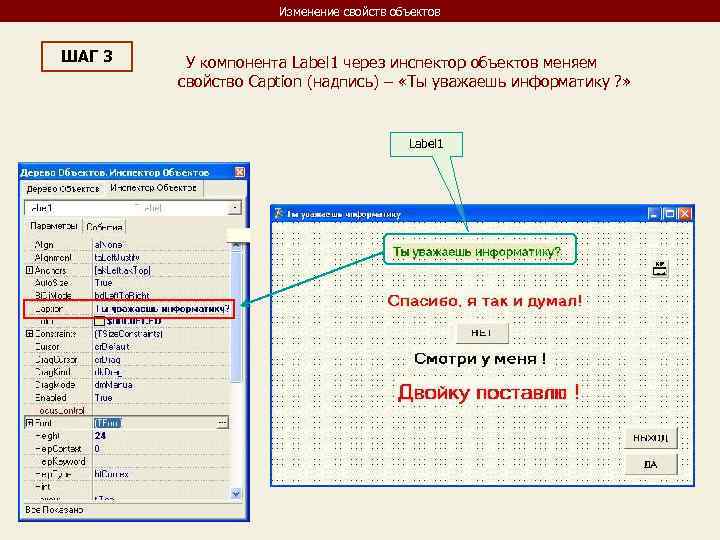Select the HelpType property name
The image size is (720, 540).
pyautogui.click(x=52, y=474)
